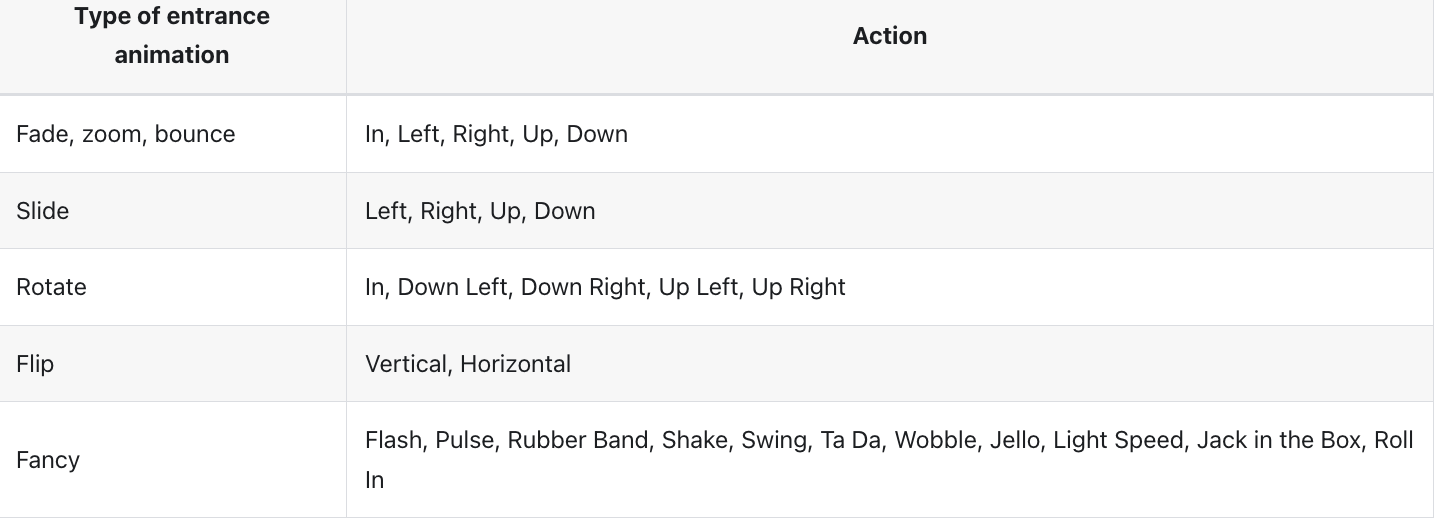Click 'Flash' in Fancy actions
Image resolution: width=1434 pixels, height=520 pixels.
pyautogui.click(x=393, y=441)
